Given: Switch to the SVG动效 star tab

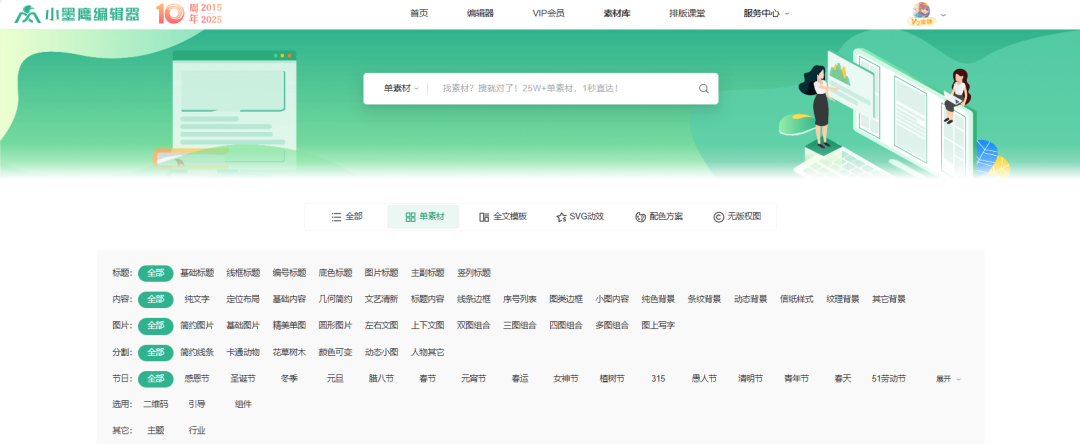Looking at the screenshot, I should click(x=580, y=216).
